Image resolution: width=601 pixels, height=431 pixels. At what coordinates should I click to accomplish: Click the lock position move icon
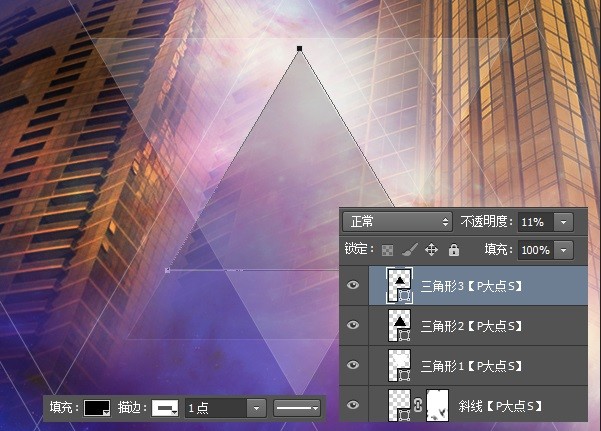coord(432,250)
